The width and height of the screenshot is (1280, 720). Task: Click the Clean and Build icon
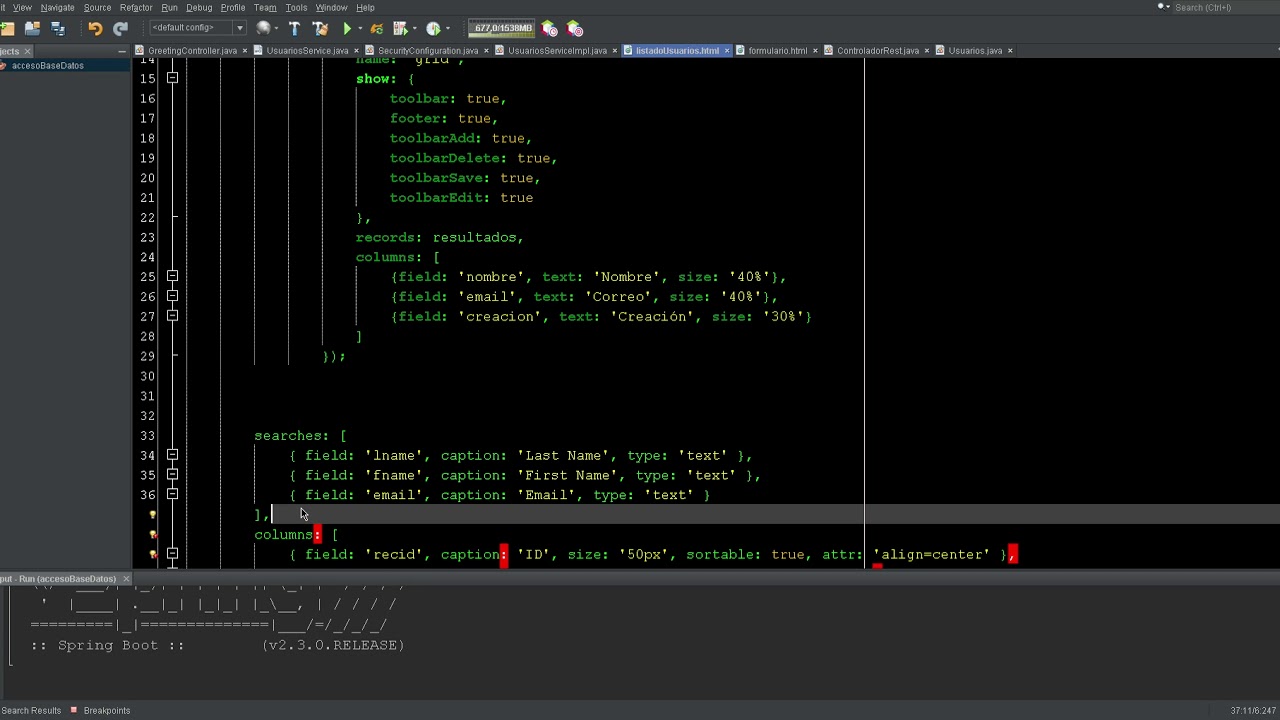click(320, 29)
